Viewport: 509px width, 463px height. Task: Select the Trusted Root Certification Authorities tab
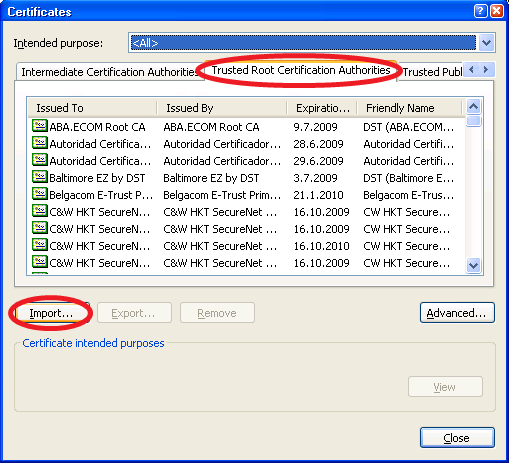tap(301, 70)
